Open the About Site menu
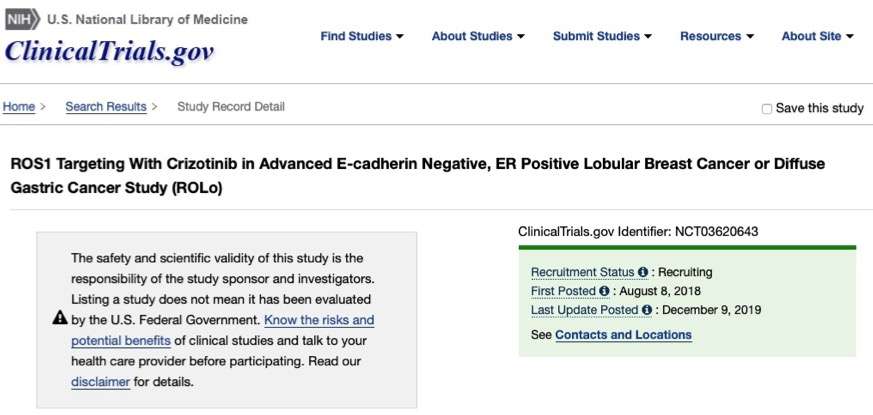The height and width of the screenshot is (415, 873). (817, 36)
